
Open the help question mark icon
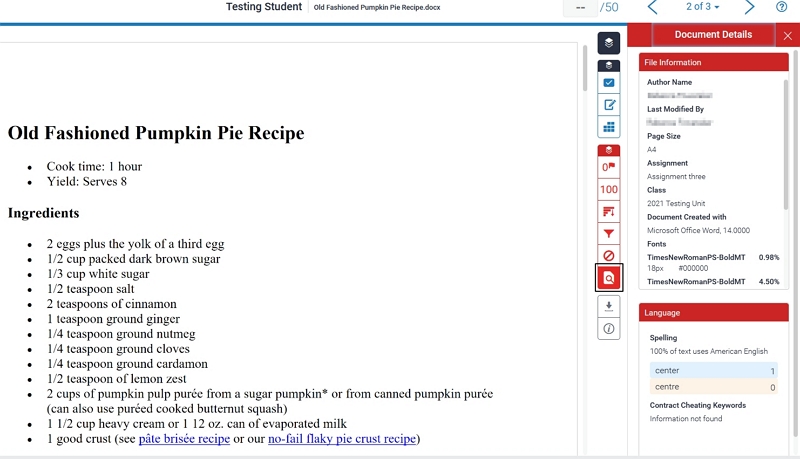(781, 7)
